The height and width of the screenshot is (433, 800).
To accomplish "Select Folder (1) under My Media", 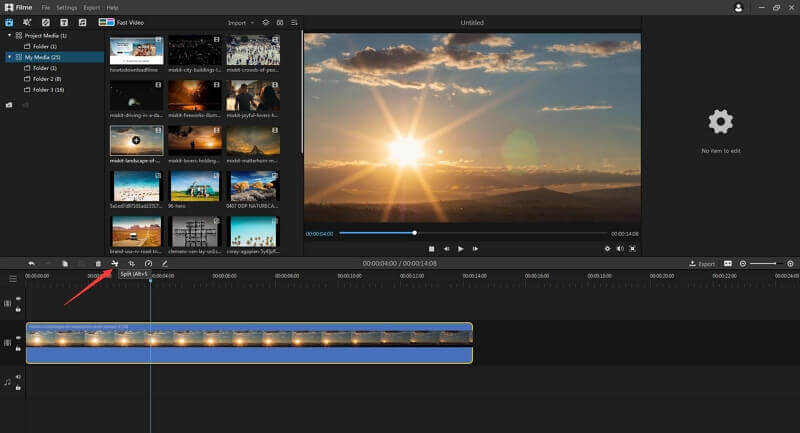I will [x=41, y=68].
